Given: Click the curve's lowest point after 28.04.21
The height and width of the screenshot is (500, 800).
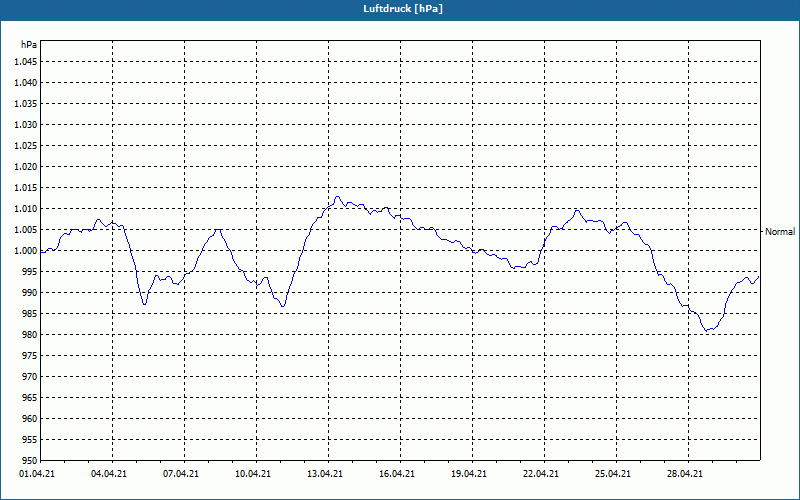Looking at the screenshot, I should click(707, 331).
